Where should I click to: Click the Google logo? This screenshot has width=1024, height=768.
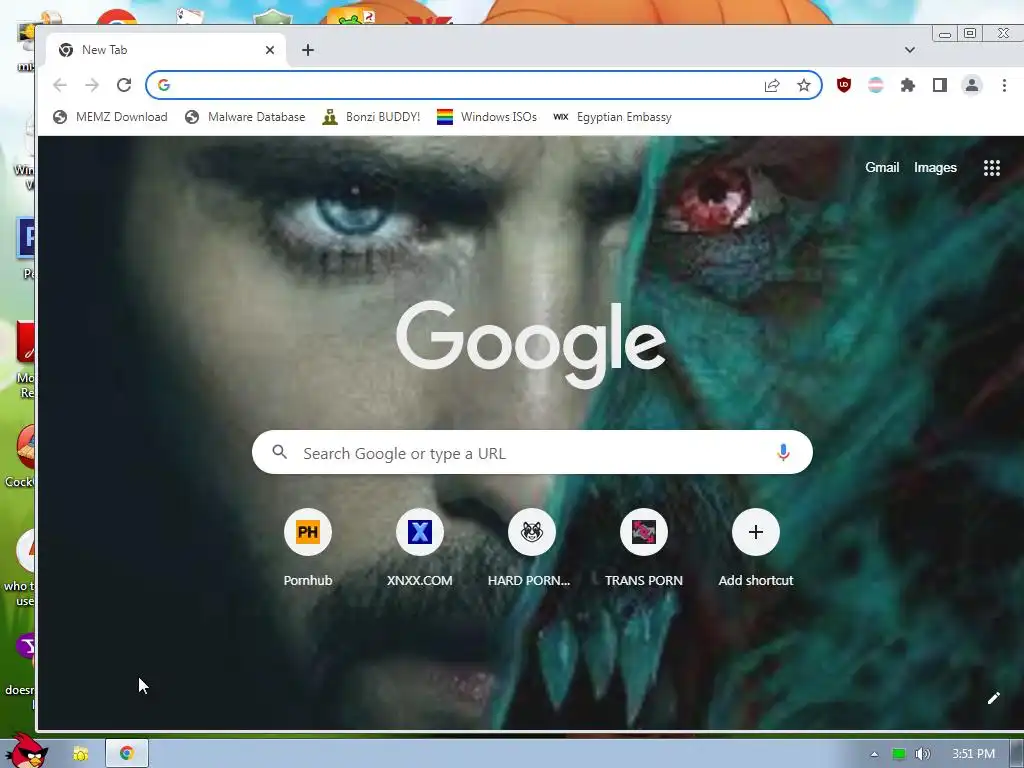pos(531,344)
